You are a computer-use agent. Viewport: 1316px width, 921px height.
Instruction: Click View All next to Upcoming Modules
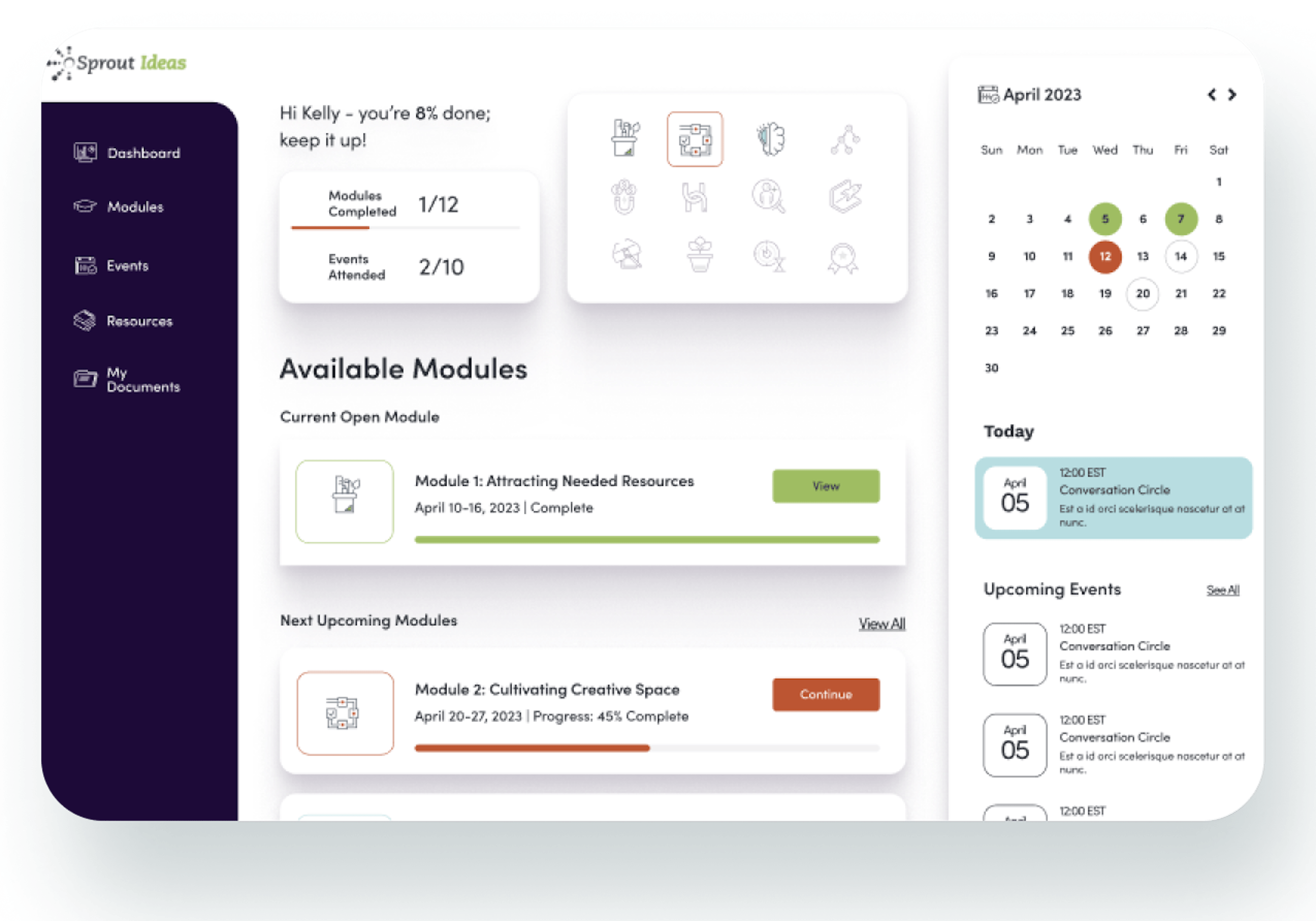point(881,623)
